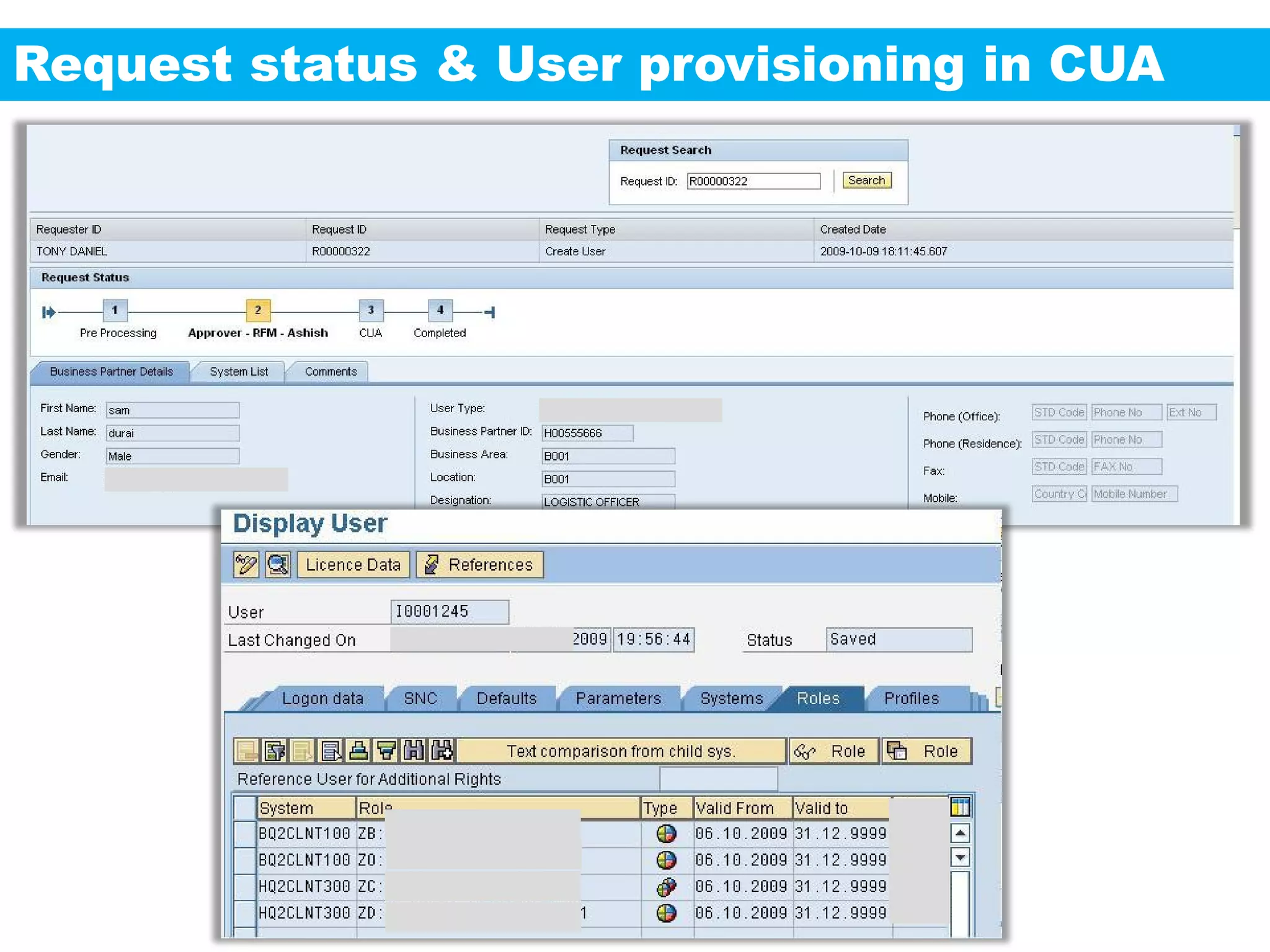Viewport: 1270px width, 952px height.
Task: Click the Valid From column header
Action: click(x=743, y=808)
